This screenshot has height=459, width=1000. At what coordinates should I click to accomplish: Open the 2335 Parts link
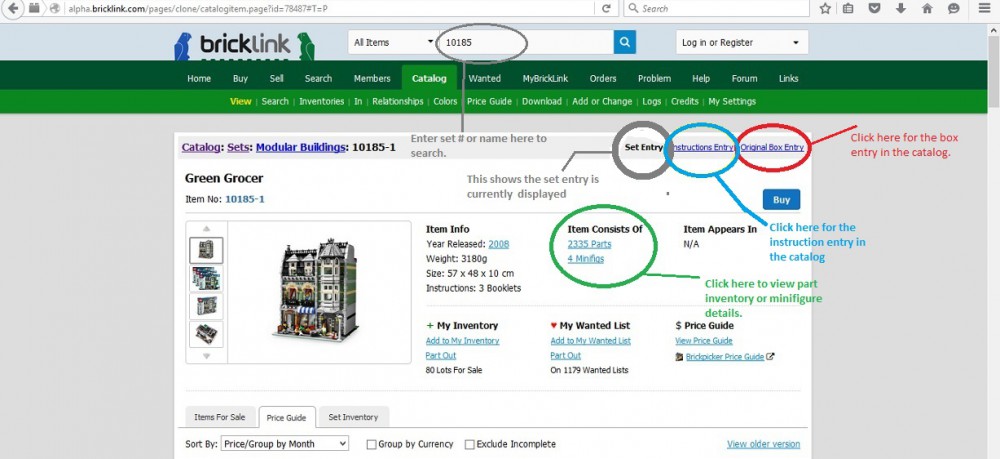coord(589,244)
